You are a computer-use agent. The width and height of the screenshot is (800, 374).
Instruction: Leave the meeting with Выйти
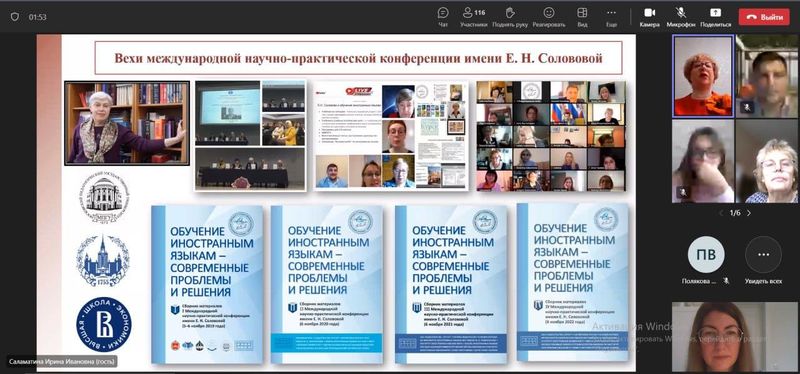point(764,17)
